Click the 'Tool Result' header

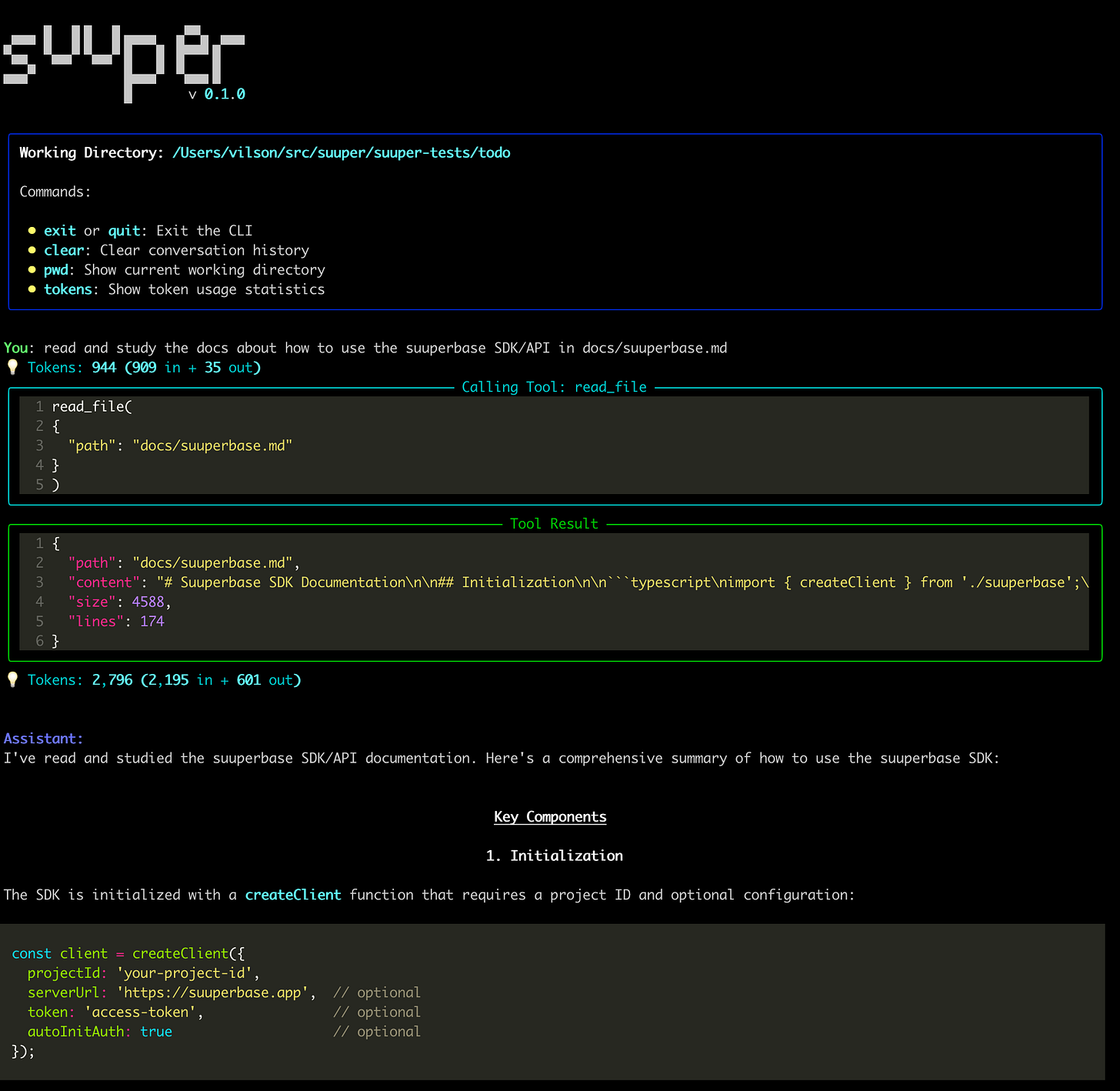(554, 524)
